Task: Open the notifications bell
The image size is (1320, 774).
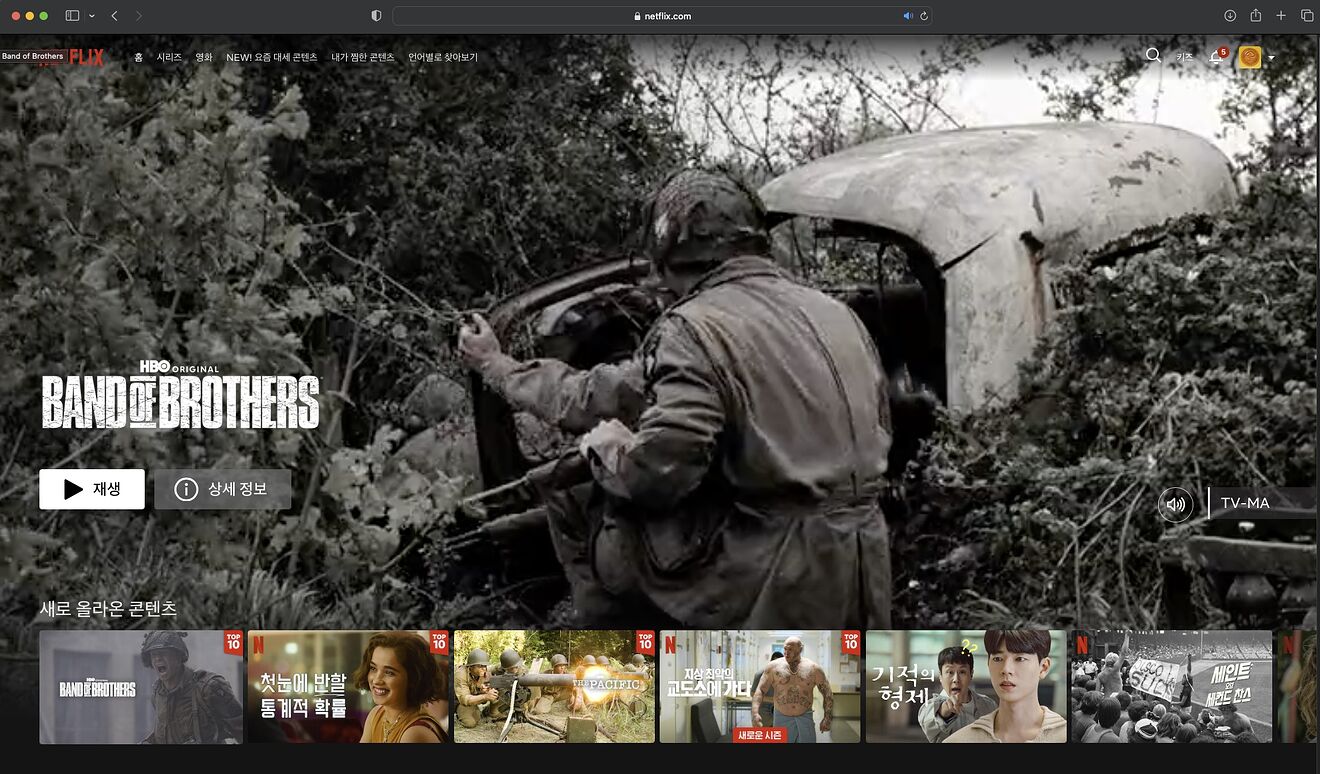Action: click(1216, 57)
